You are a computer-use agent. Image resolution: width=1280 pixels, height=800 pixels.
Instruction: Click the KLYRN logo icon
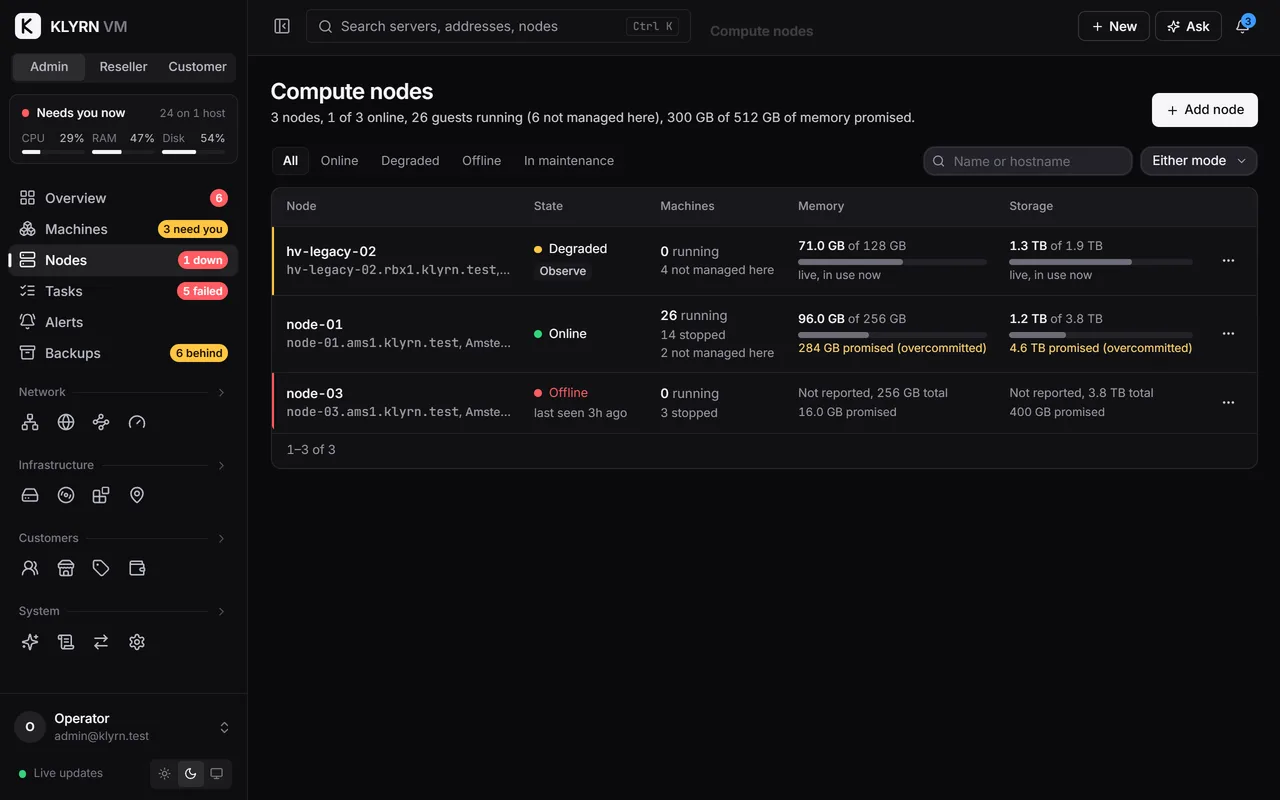28,26
